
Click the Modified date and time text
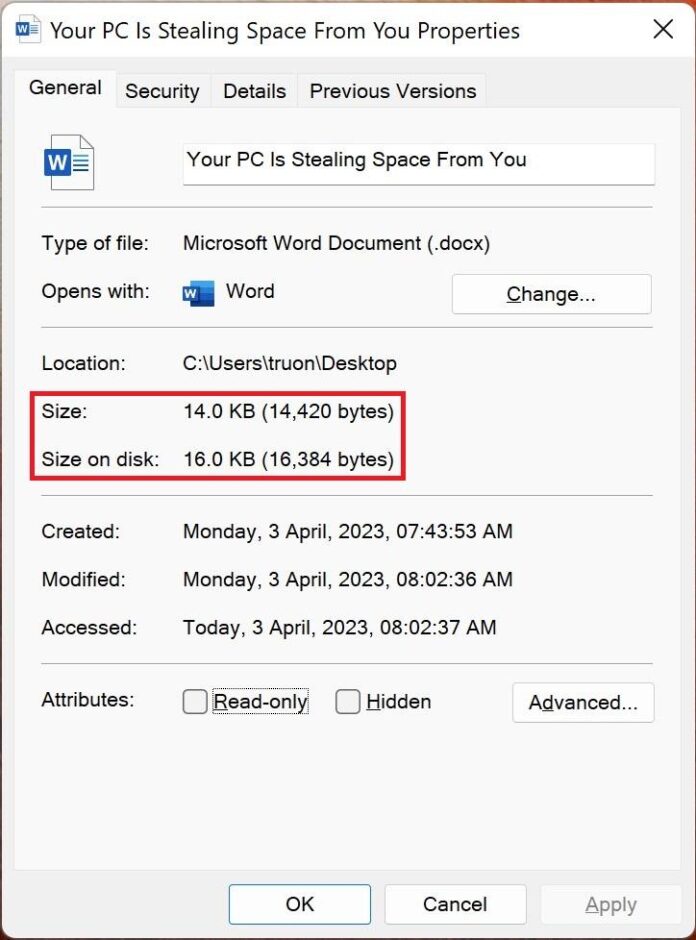click(x=347, y=580)
